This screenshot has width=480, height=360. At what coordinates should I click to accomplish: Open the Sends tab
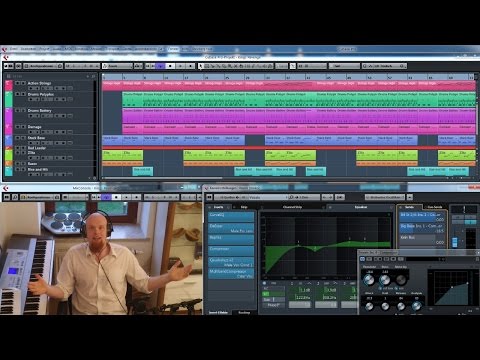409,207
